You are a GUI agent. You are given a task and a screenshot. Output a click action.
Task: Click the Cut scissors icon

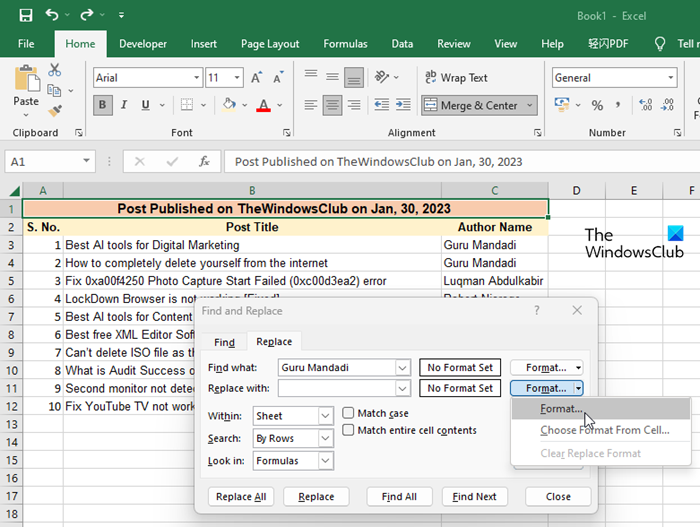point(54,70)
